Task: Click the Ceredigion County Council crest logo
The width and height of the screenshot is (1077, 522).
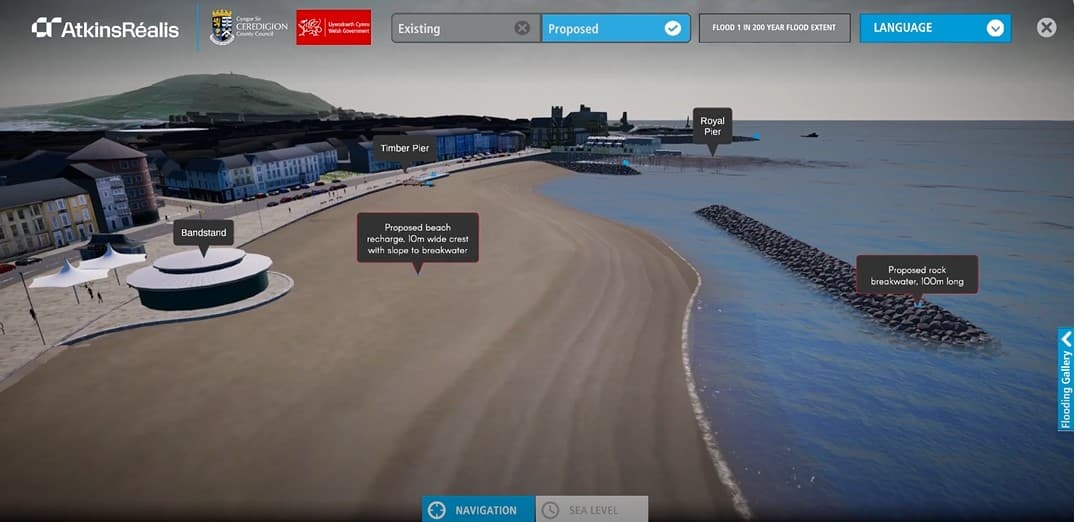Action: [249, 27]
